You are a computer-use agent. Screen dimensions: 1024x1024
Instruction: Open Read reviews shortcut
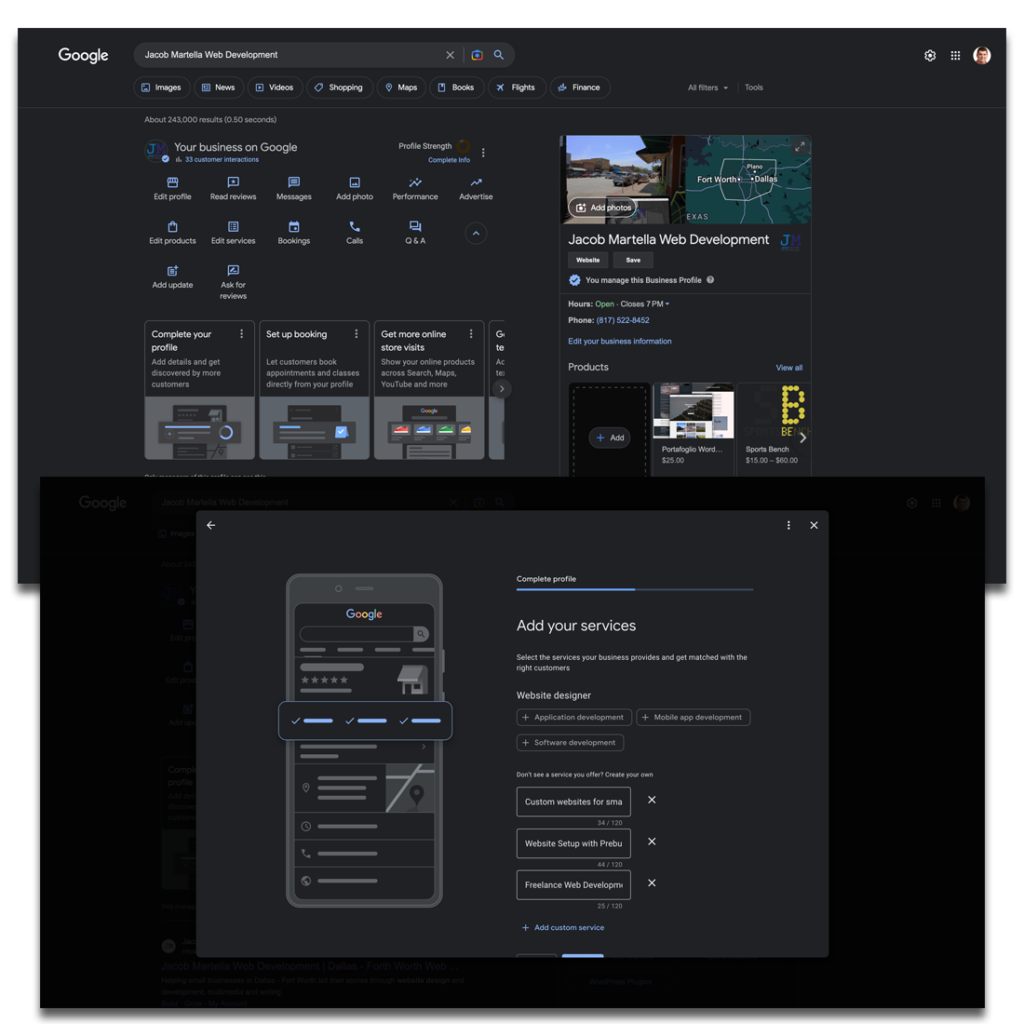(x=233, y=188)
